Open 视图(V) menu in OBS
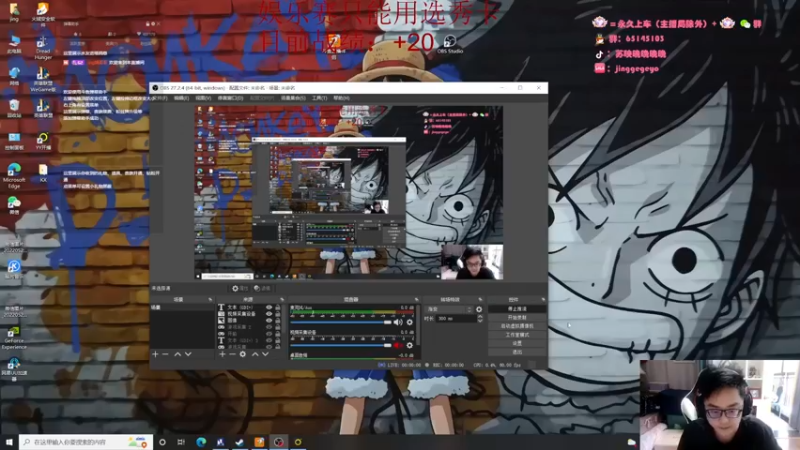 coord(203,98)
